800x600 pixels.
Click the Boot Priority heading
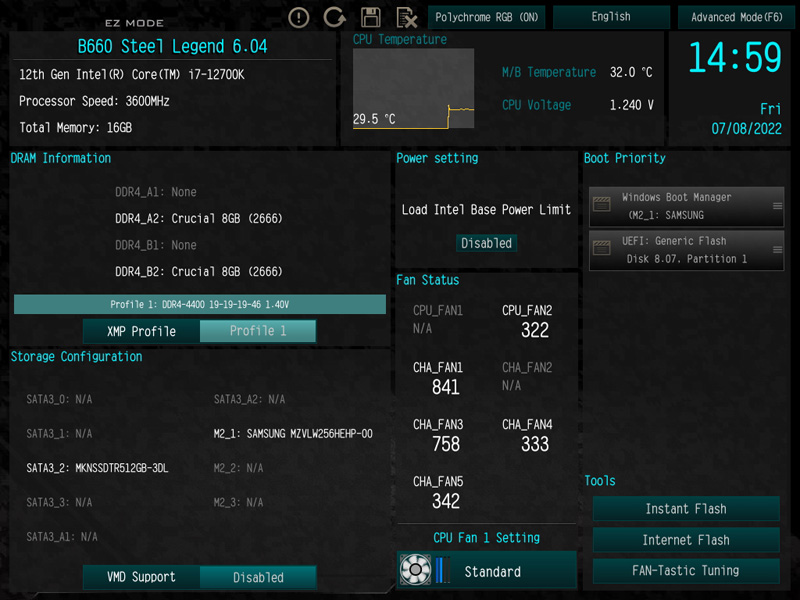pyautogui.click(x=624, y=158)
